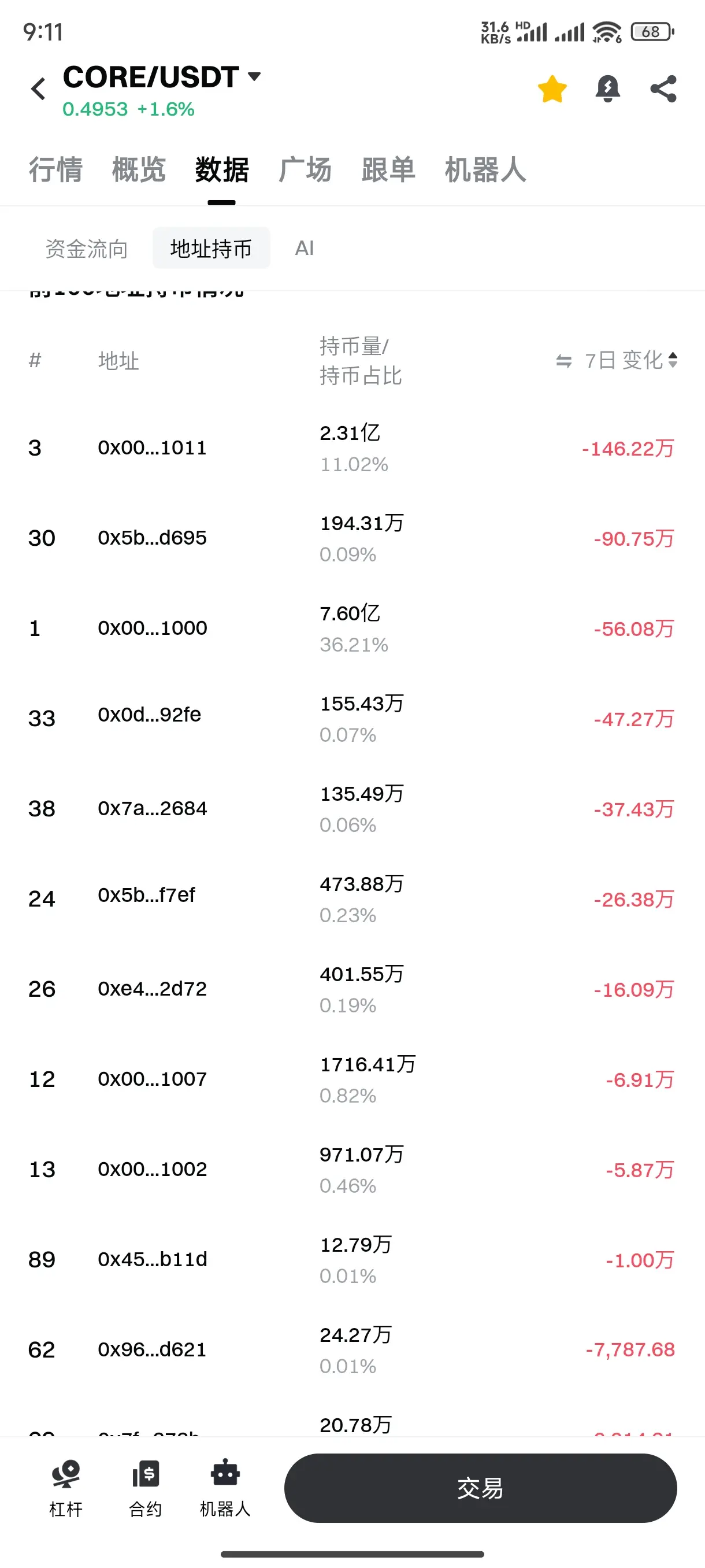705x1568 pixels.
Task: Open address 0x00...1011 row
Action: [352, 448]
